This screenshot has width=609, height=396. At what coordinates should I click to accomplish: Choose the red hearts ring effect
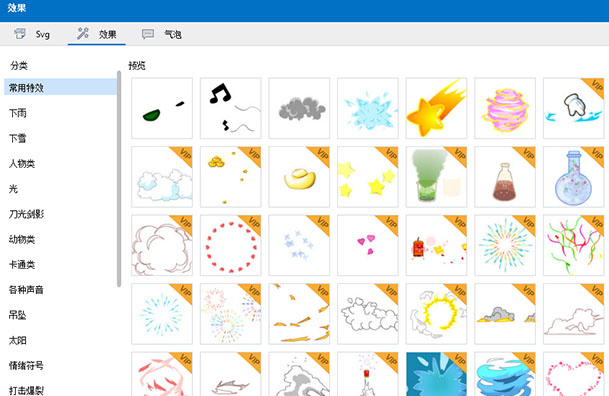pyautogui.click(x=231, y=245)
